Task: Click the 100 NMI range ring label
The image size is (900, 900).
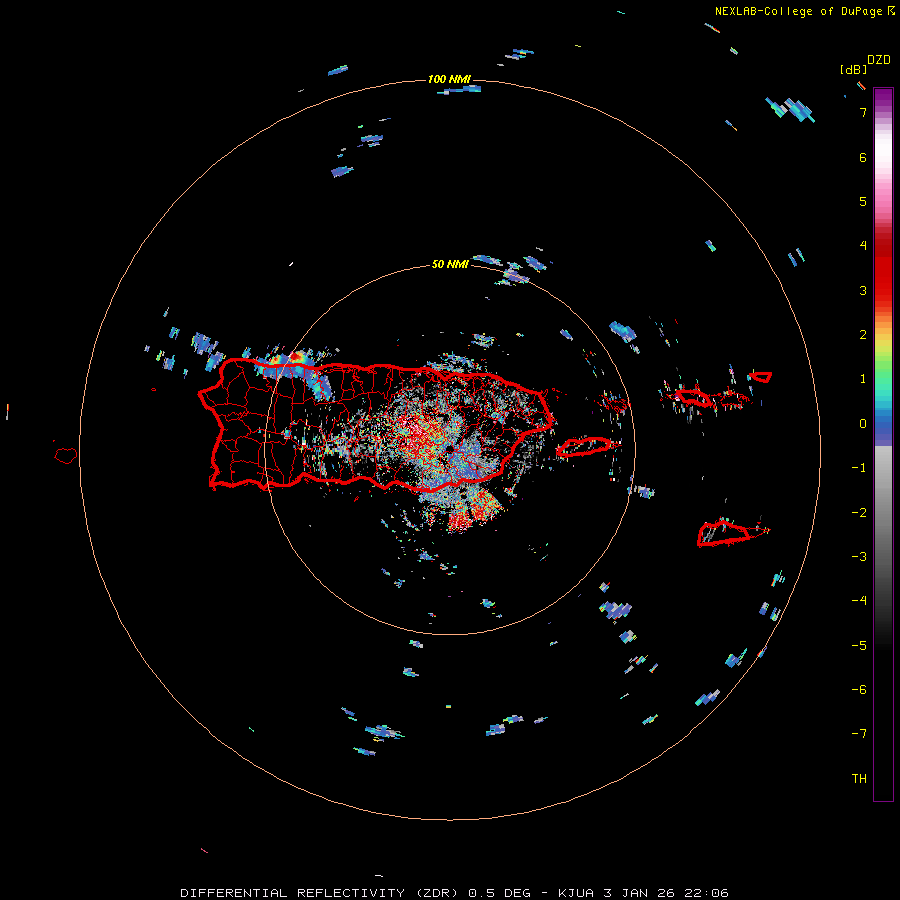Action: coord(449,79)
